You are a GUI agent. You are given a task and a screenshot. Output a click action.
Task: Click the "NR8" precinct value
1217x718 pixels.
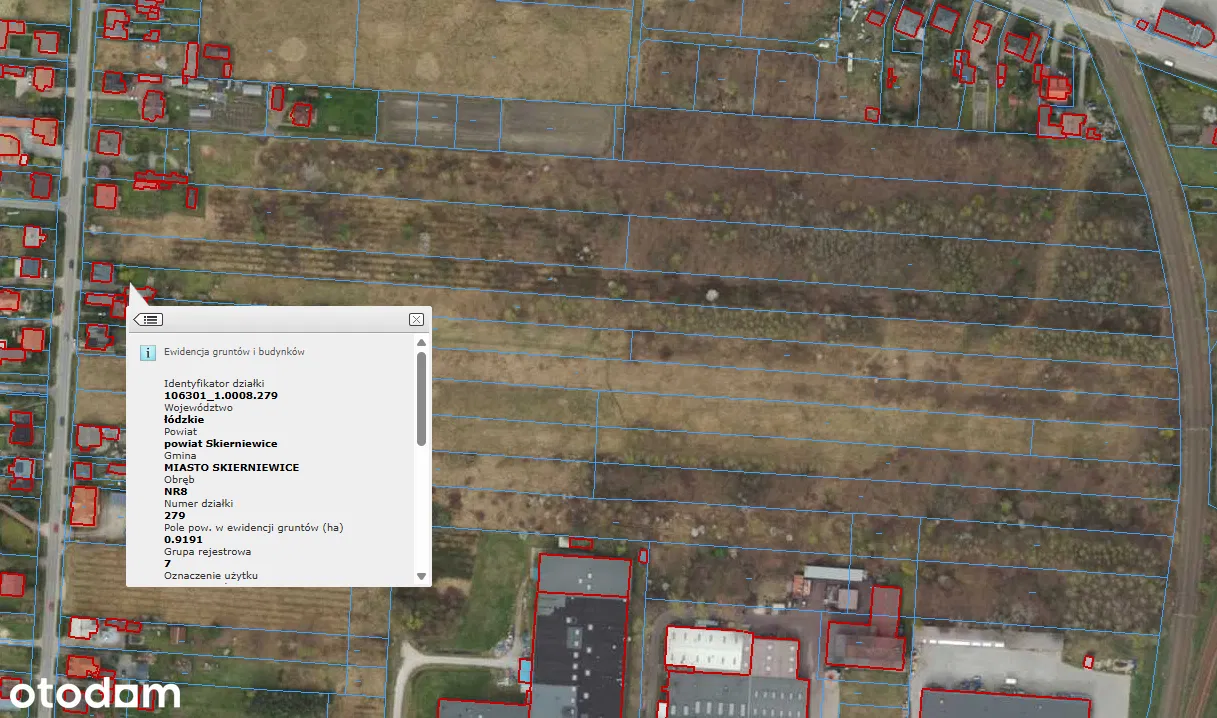click(176, 491)
